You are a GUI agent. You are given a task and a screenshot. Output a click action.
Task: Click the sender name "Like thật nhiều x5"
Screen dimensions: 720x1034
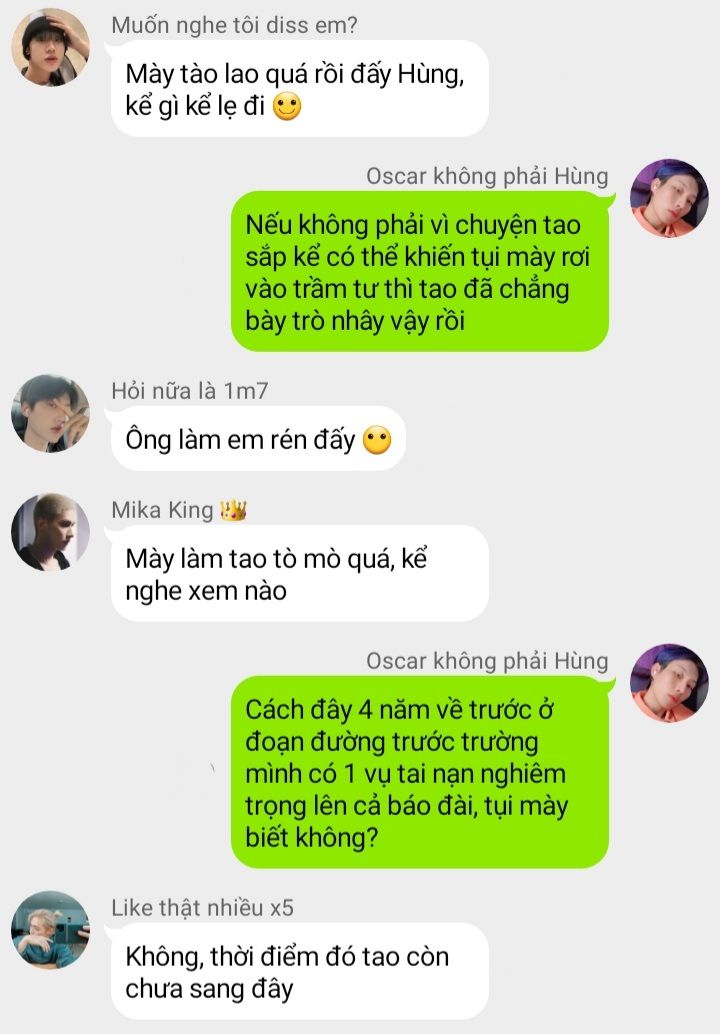click(202, 908)
